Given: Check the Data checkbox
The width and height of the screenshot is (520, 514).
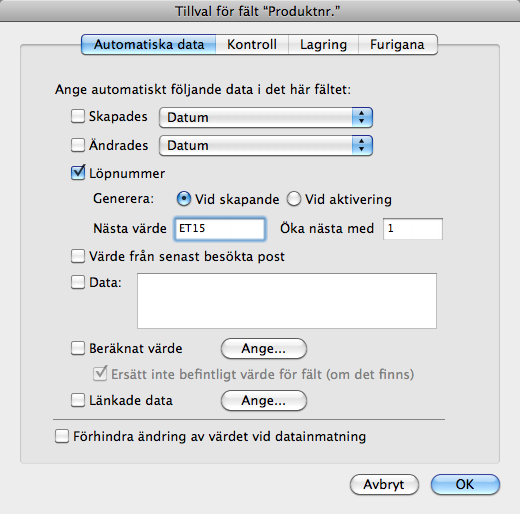Looking at the screenshot, I should [x=78, y=282].
